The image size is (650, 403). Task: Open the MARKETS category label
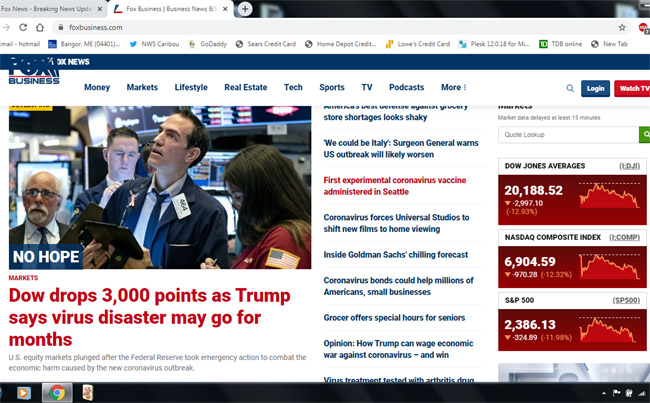point(23,278)
